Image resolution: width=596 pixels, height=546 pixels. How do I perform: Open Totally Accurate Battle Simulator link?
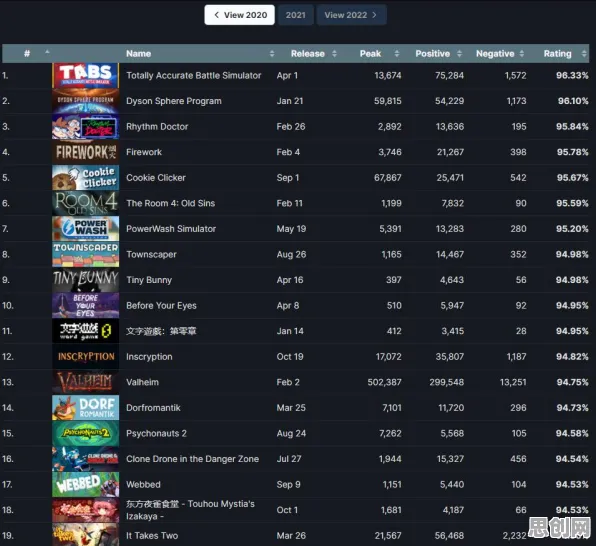pyautogui.click(x=194, y=75)
